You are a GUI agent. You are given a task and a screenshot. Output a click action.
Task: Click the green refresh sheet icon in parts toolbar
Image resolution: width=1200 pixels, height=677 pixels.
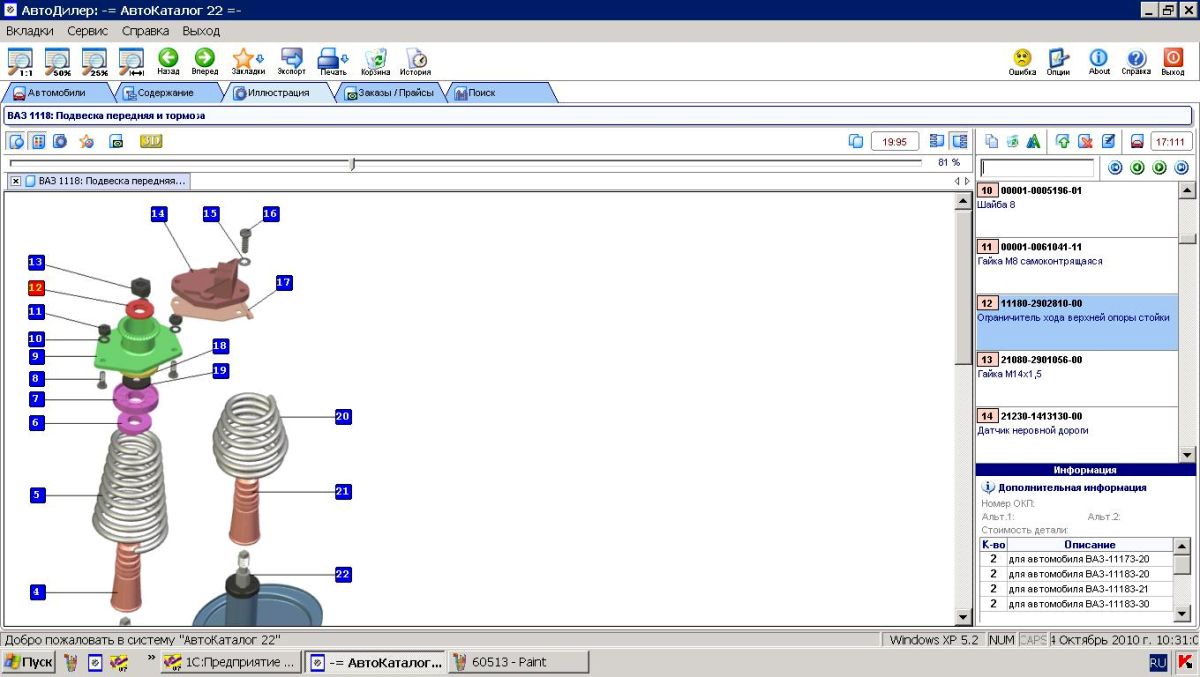pyautogui.click(x=1012, y=141)
